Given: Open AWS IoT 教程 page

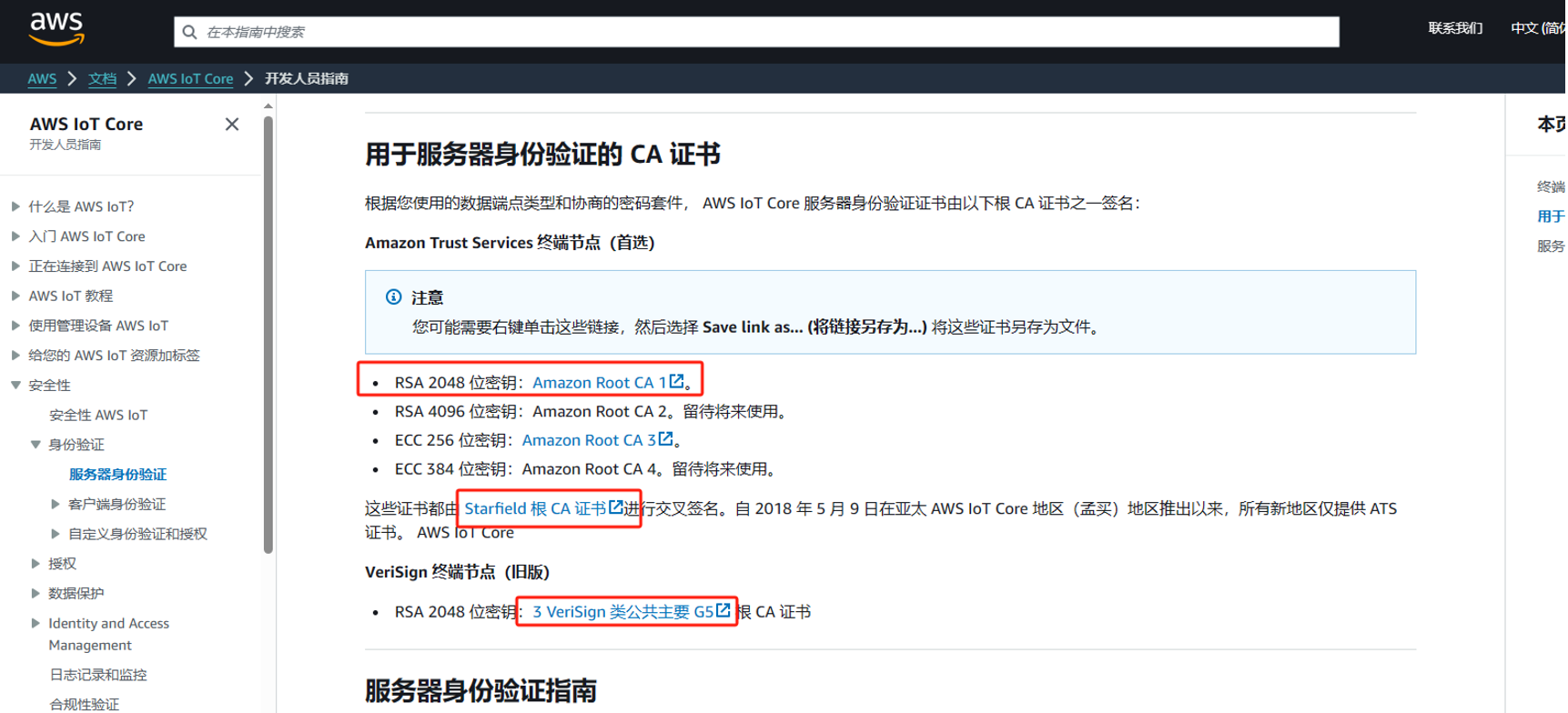Looking at the screenshot, I should click(70, 296).
